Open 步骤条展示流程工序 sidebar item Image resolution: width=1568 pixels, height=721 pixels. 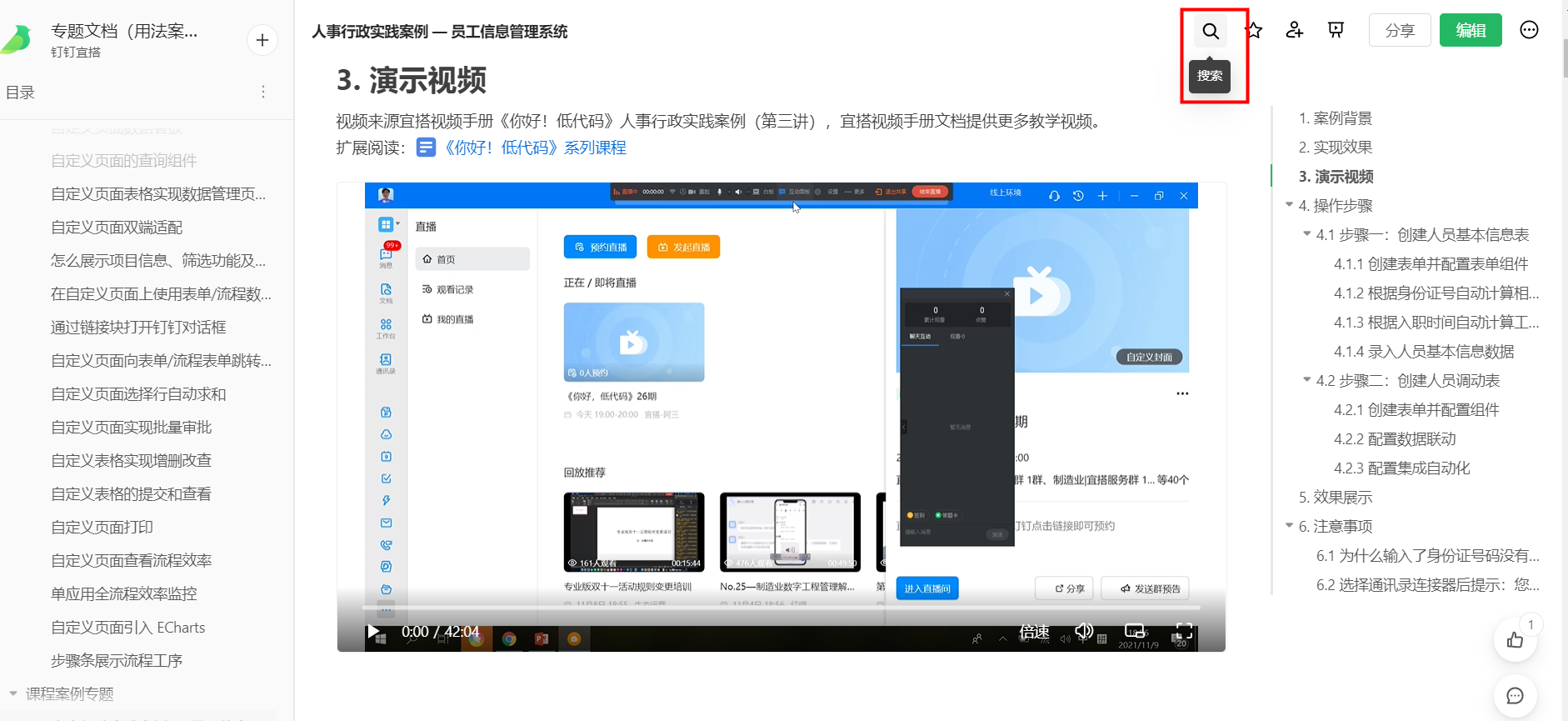click(117, 661)
